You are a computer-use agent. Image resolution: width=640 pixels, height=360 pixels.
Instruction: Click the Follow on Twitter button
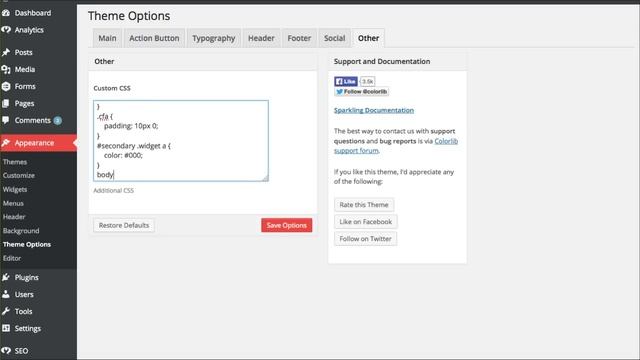[x=365, y=239]
